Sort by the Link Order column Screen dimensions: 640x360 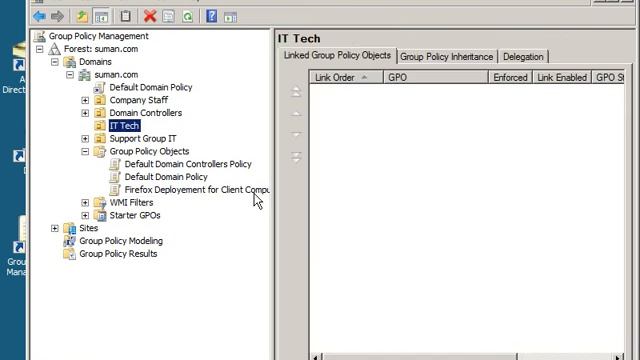coord(346,77)
